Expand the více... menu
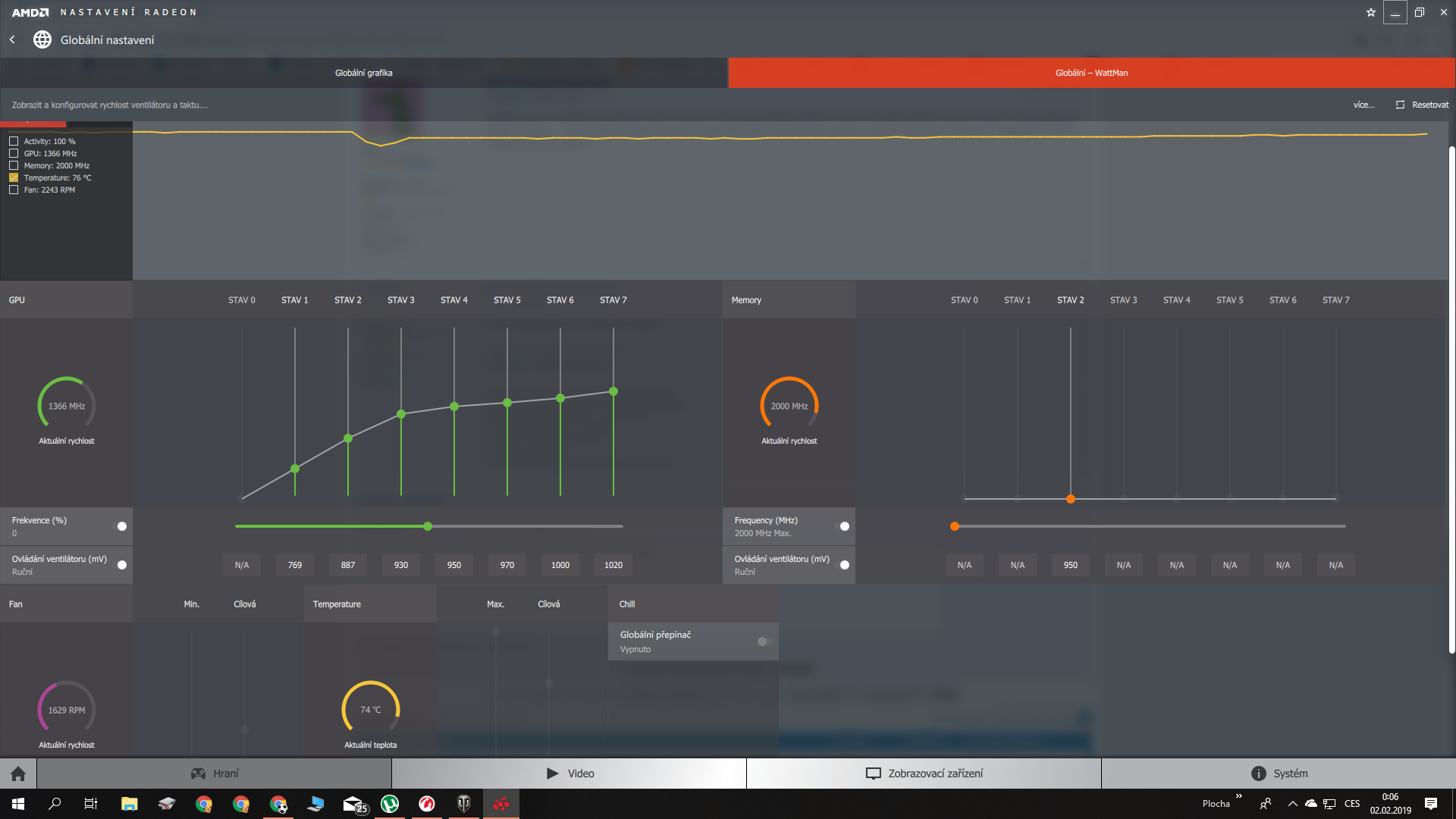This screenshot has height=819, width=1456. click(x=1363, y=105)
